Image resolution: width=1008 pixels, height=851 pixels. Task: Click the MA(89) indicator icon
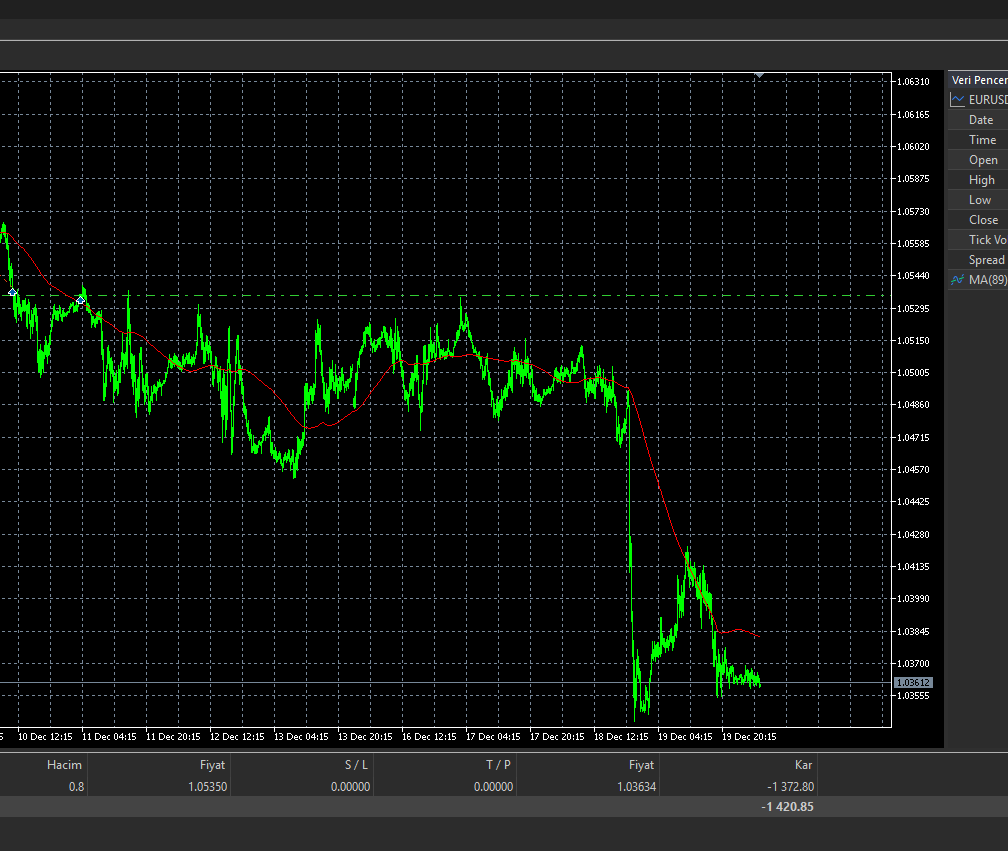click(x=957, y=280)
